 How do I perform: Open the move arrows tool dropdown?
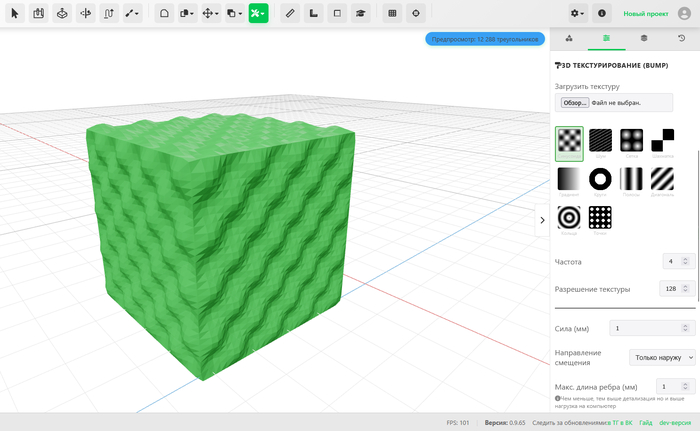point(211,13)
